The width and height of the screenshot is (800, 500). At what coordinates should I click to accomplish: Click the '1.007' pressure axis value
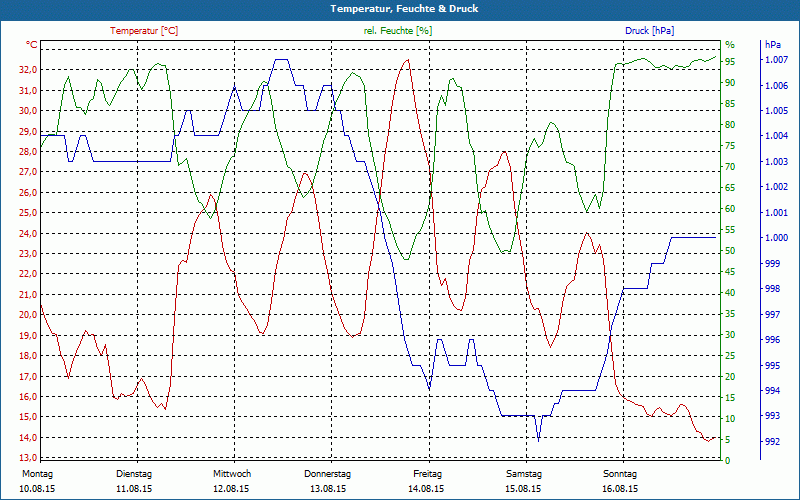777,60
